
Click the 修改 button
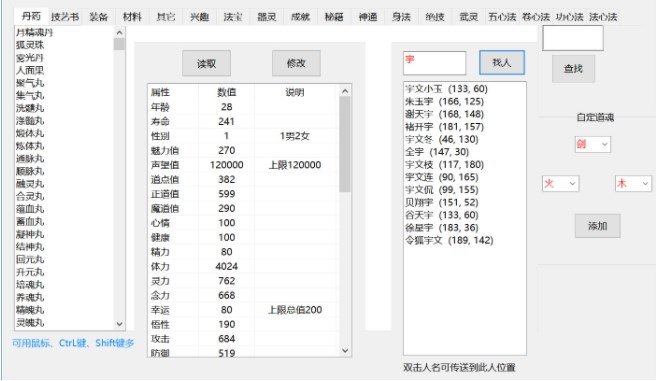(x=296, y=64)
